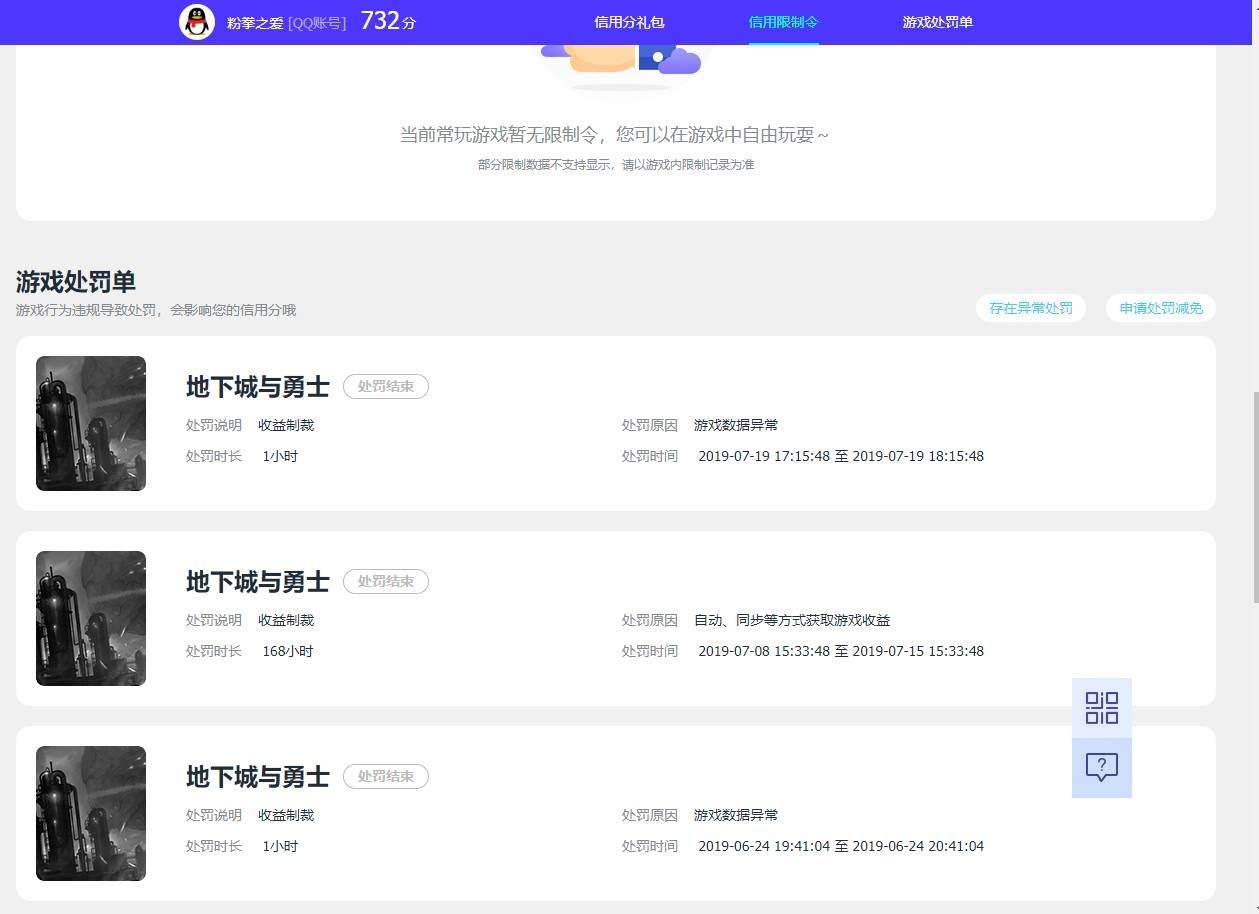Click the 732分 credit score
Screen dimensions: 1259x914
point(388,21)
